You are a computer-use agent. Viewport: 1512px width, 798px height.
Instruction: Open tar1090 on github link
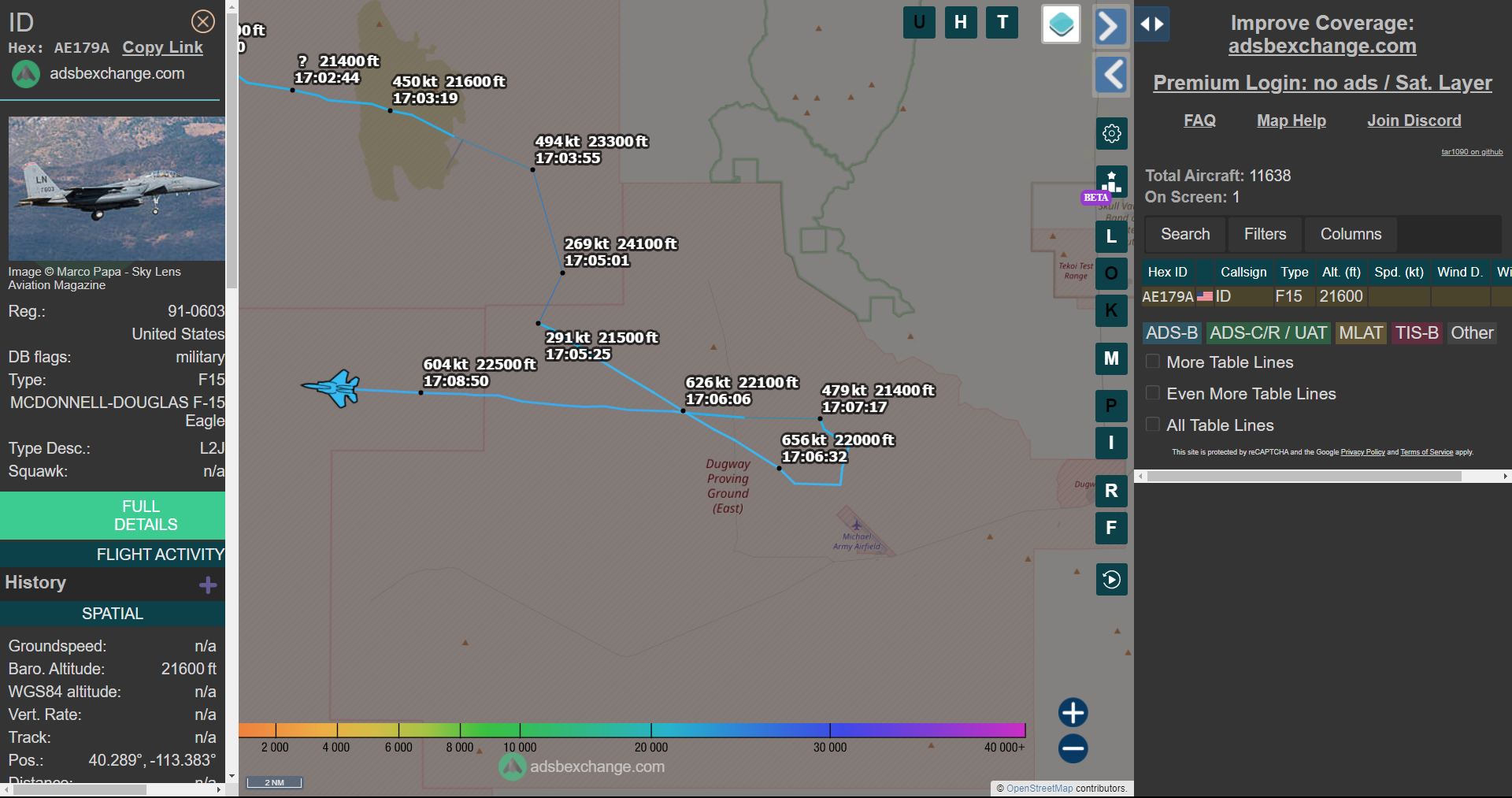coord(1472,152)
